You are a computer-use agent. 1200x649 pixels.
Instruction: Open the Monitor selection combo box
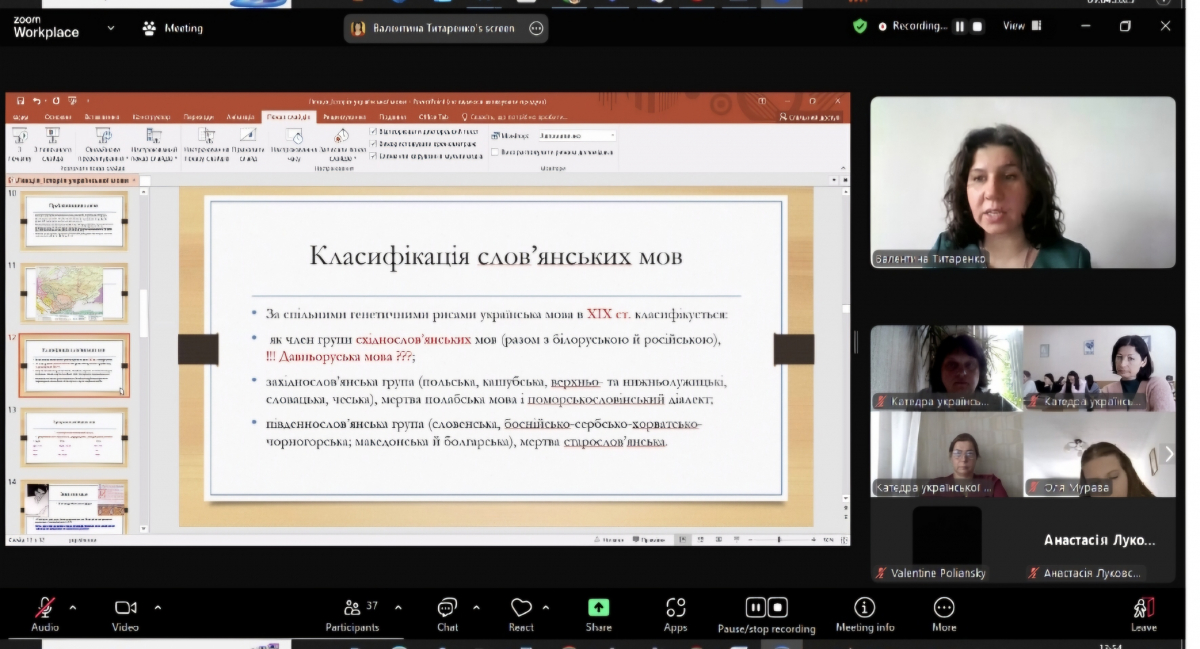(x=575, y=135)
